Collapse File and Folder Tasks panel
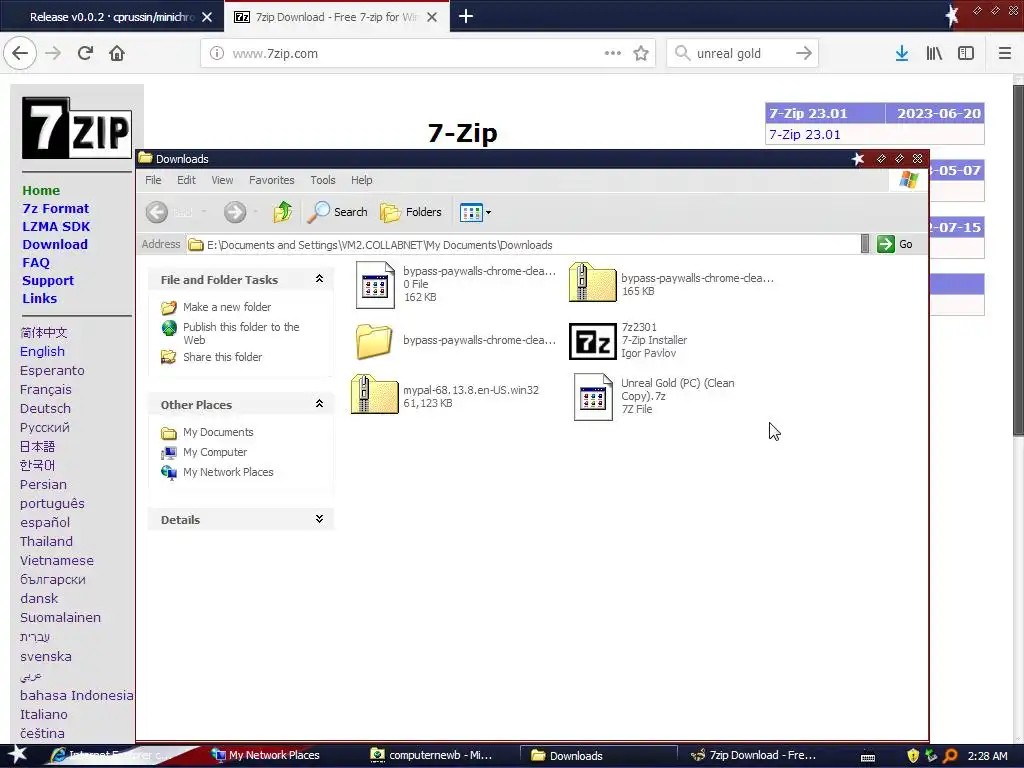1024x768 pixels. (x=319, y=279)
